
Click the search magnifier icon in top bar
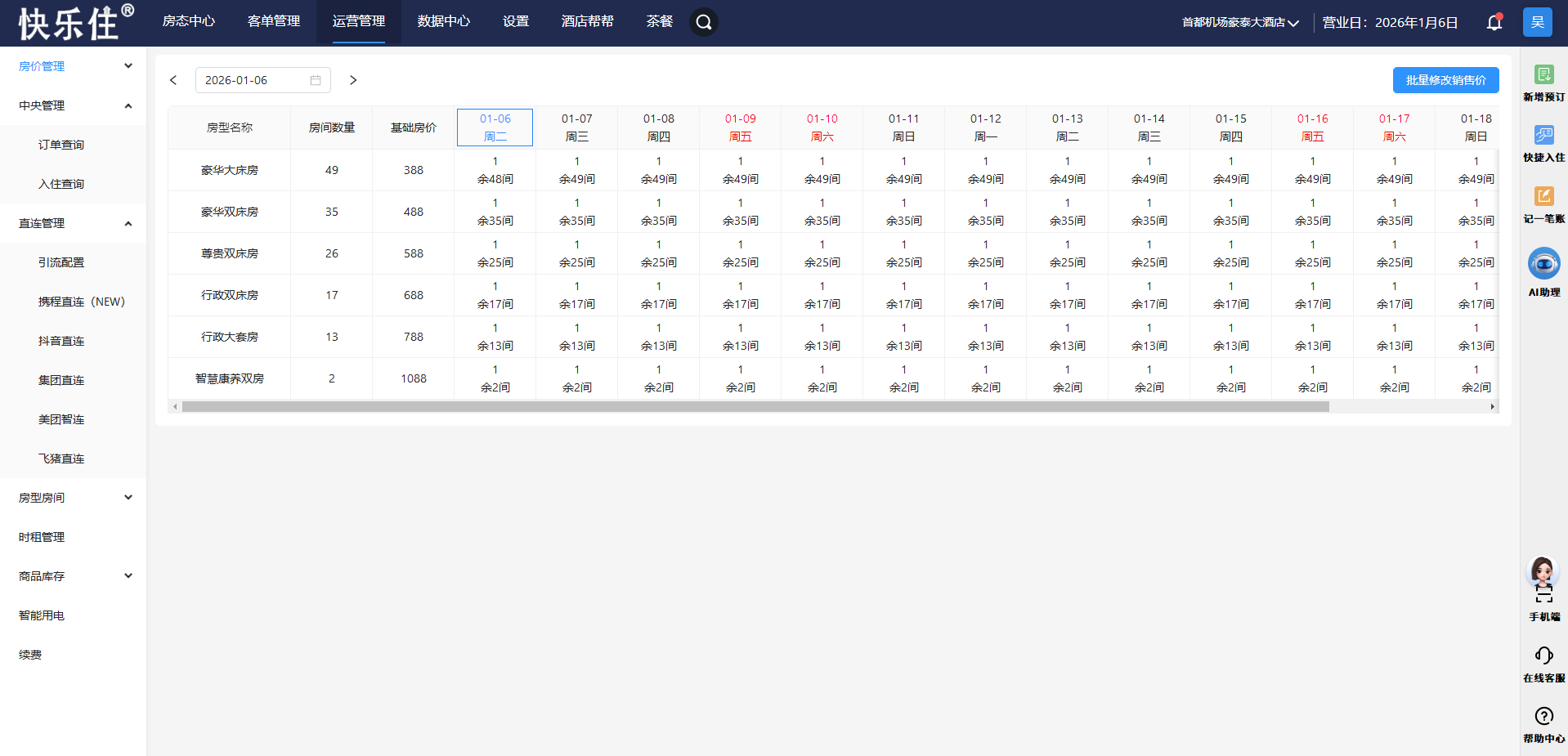[704, 22]
